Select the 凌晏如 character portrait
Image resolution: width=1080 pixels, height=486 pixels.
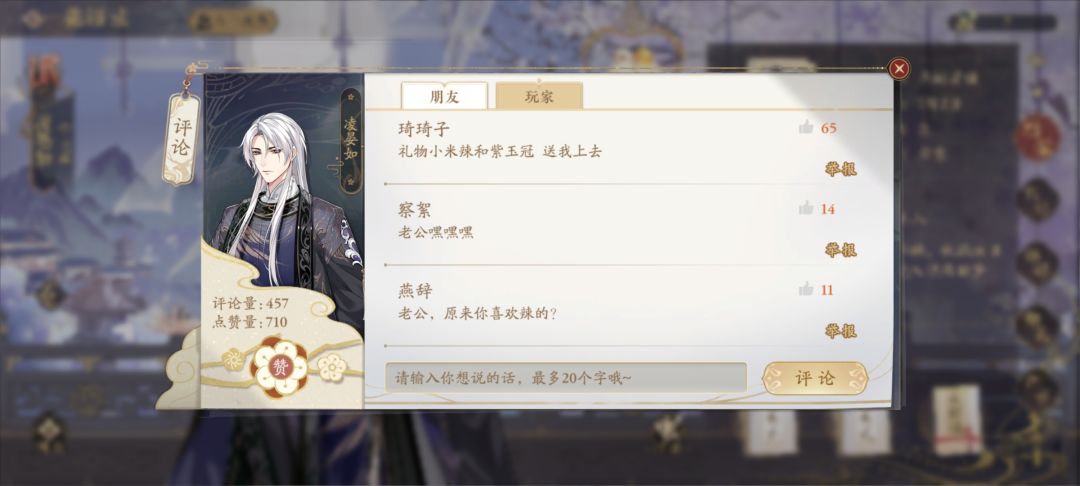(284, 200)
